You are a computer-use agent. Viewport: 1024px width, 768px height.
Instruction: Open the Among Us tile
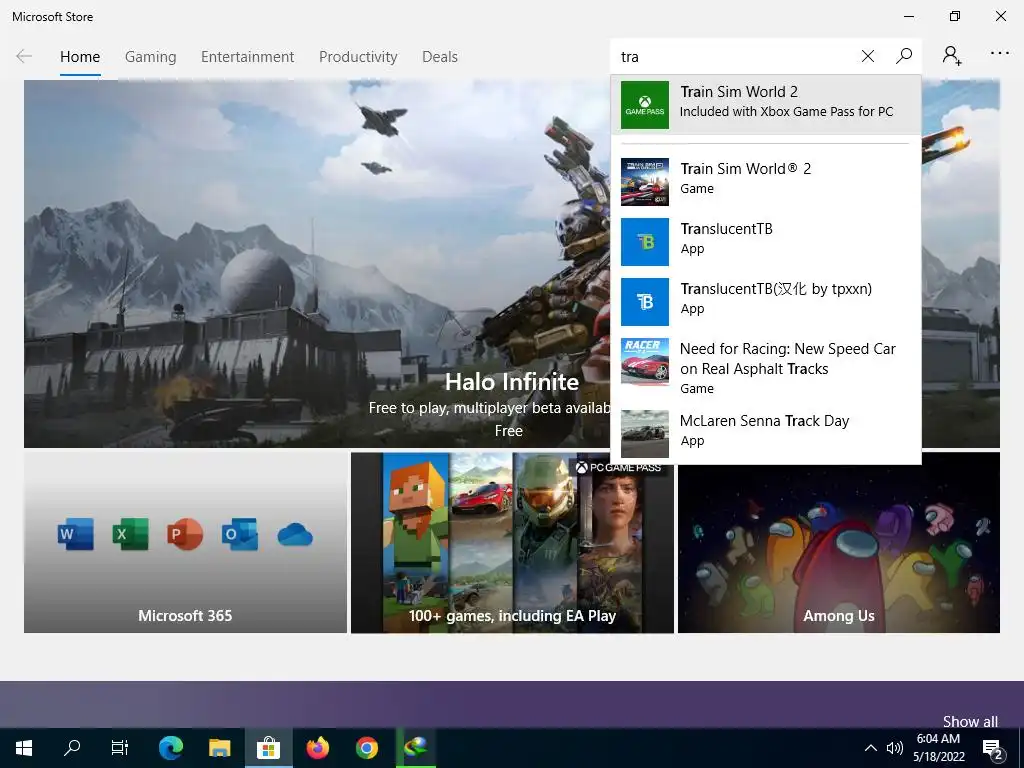pos(839,543)
